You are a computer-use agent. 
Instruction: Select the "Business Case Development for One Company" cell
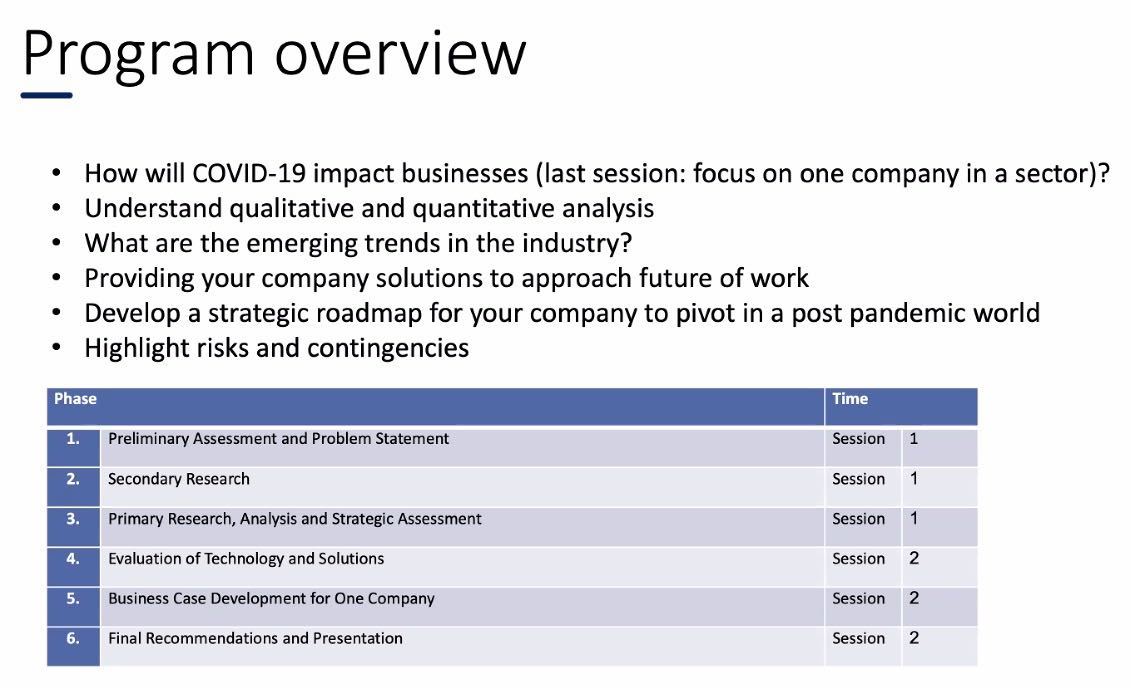(271, 599)
